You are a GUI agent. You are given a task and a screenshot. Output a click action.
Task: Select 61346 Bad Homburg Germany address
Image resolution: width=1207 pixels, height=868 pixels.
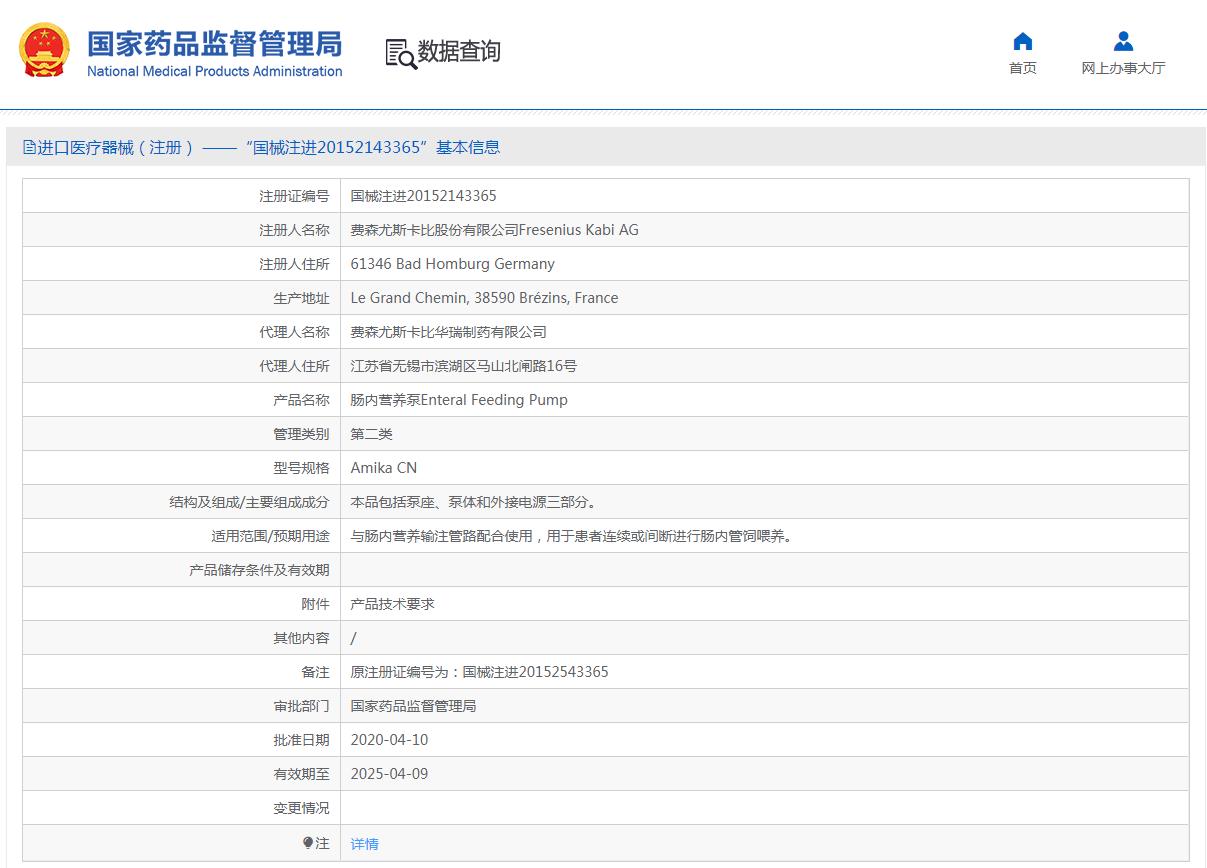(452, 264)
